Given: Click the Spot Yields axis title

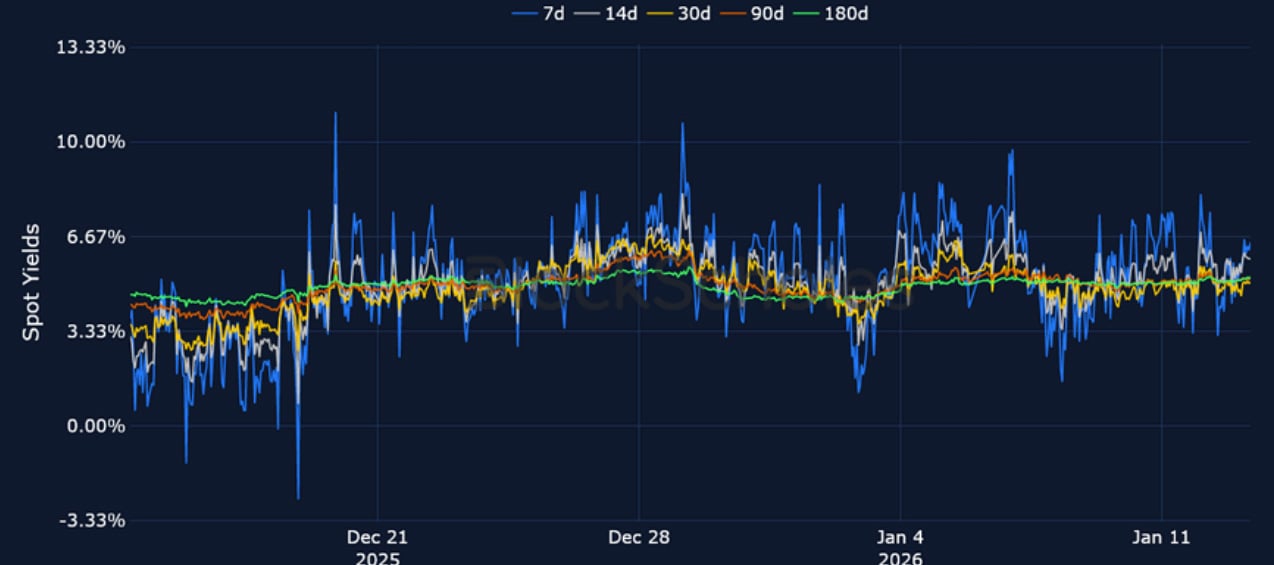Looking at the screenshot, I should (32, 282).
